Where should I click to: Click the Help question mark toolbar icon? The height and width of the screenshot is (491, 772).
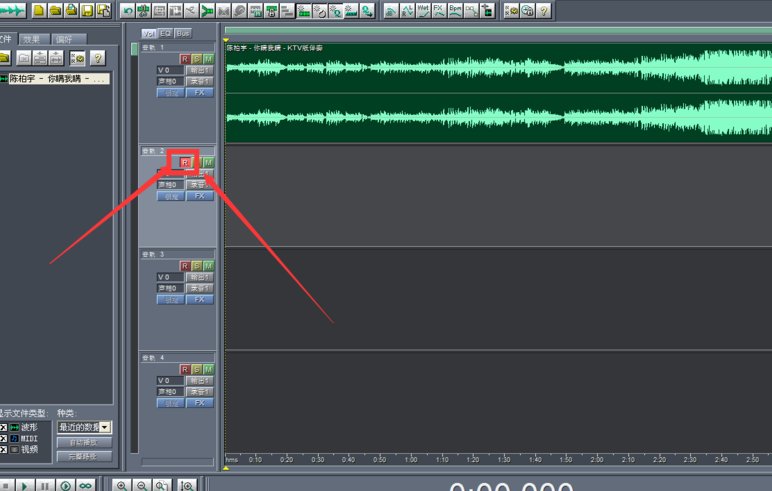click(543, 11)
